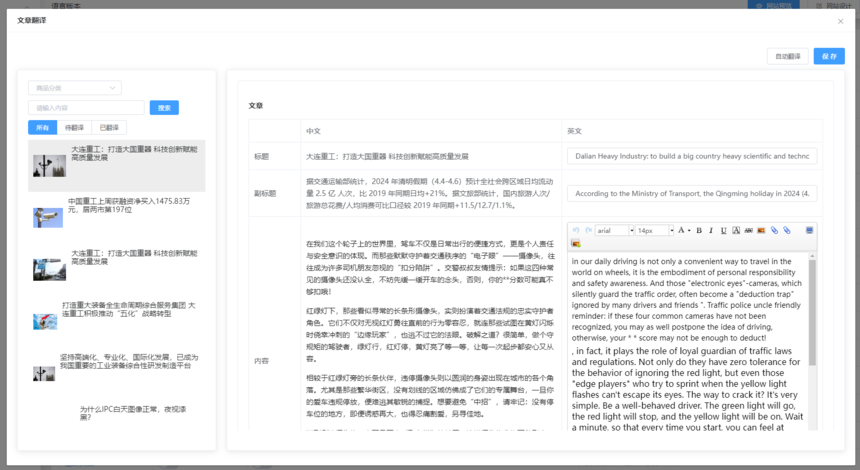The height and width of the screenshot is (470, 860).
Task: Select the 中国重工上周获融资净买入 article thumbnail
Action: click(47, 216)
